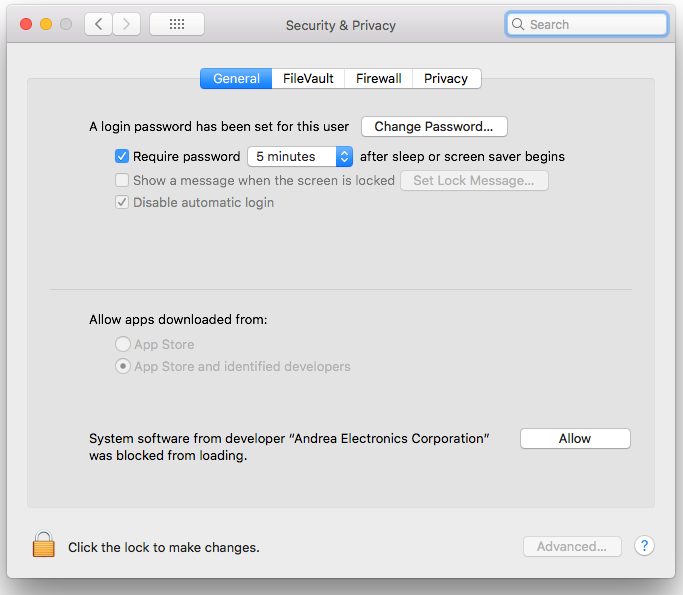Viewport: 683px width, 595px height.
Task: Switch to the General tab
Action: pyautogui.click(x=236, y=78)
